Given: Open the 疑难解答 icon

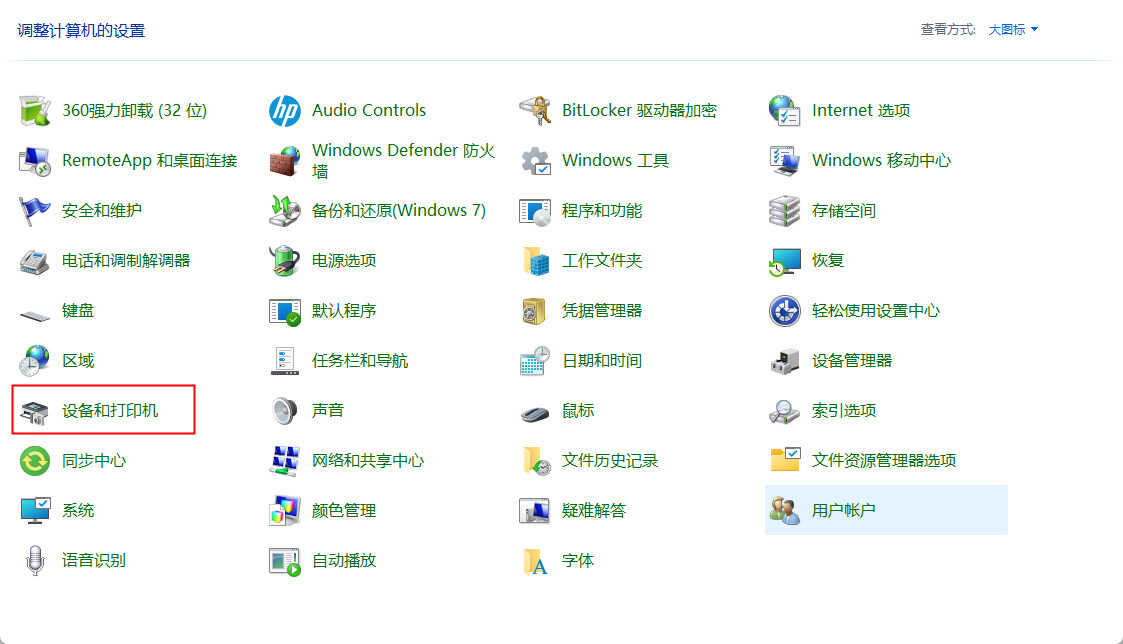Looking at the screenshot, I should coord(534,511).
